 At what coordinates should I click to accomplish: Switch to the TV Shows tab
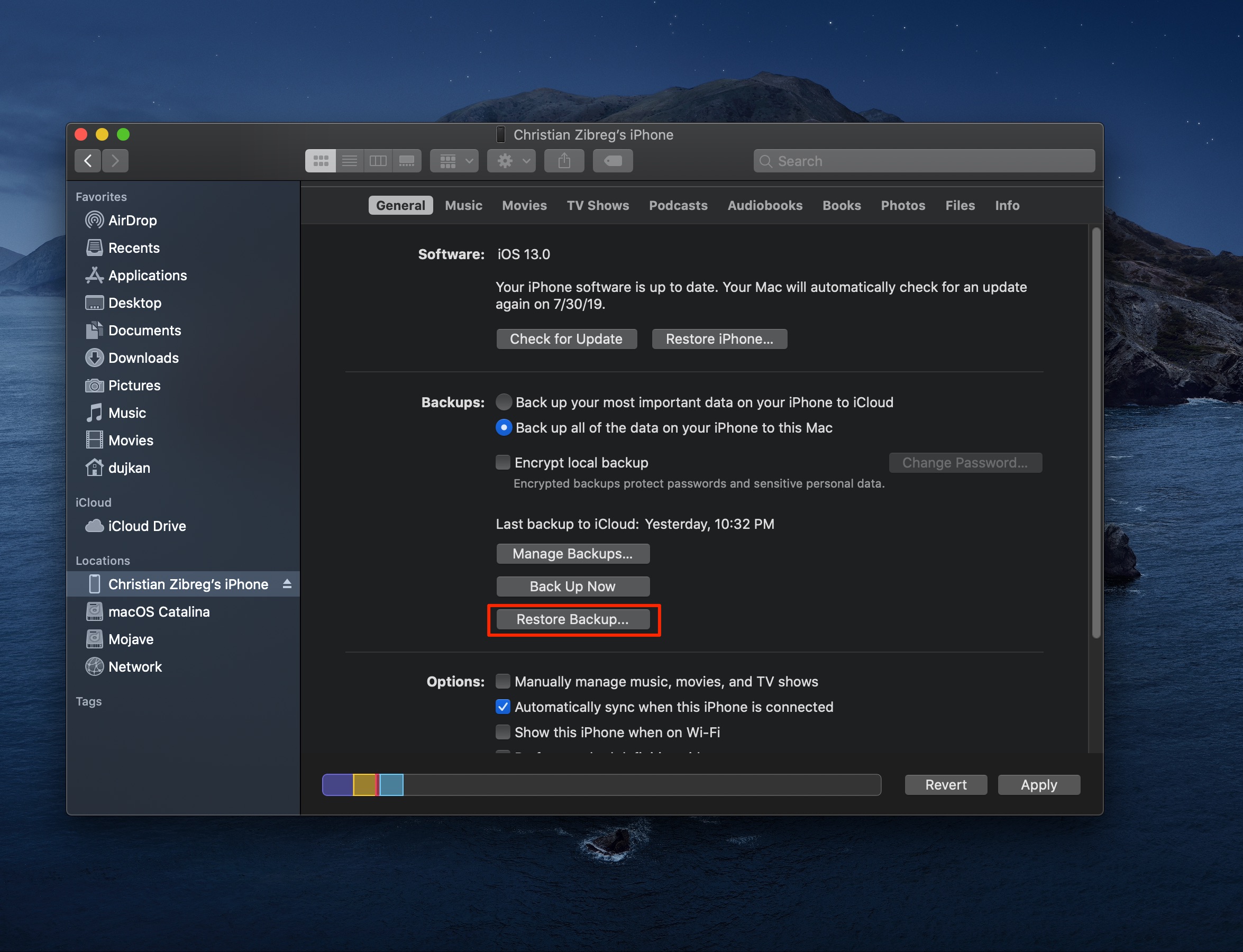click(x=598, y=205)
